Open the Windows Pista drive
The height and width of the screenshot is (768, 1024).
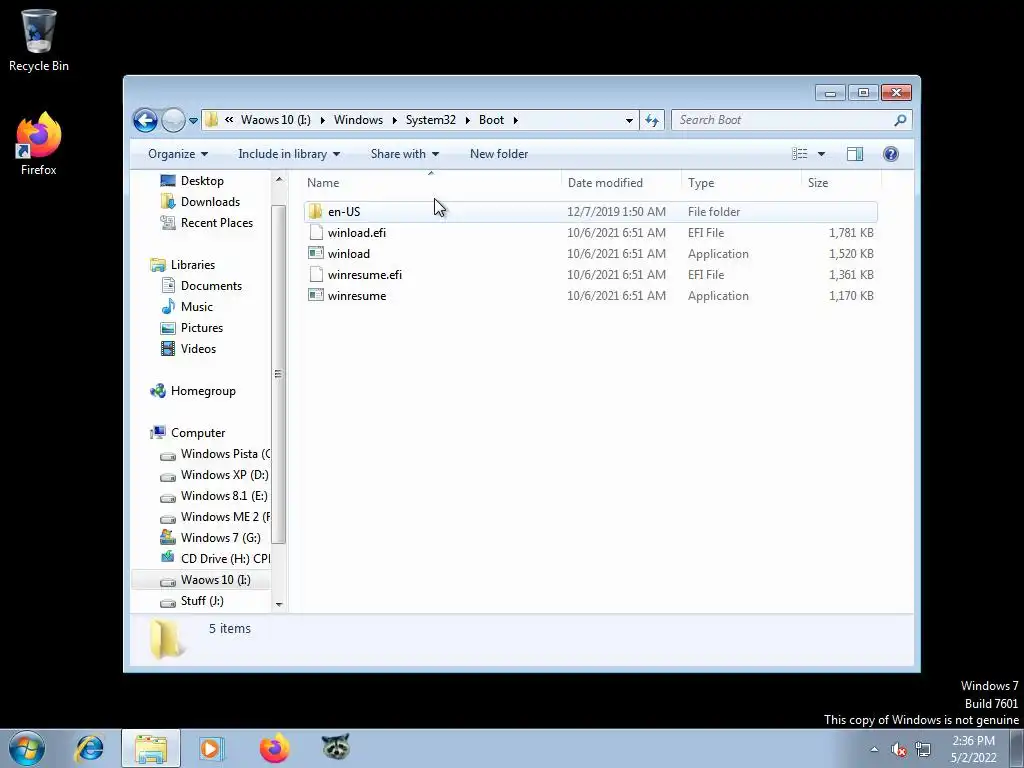coord(215,454)
